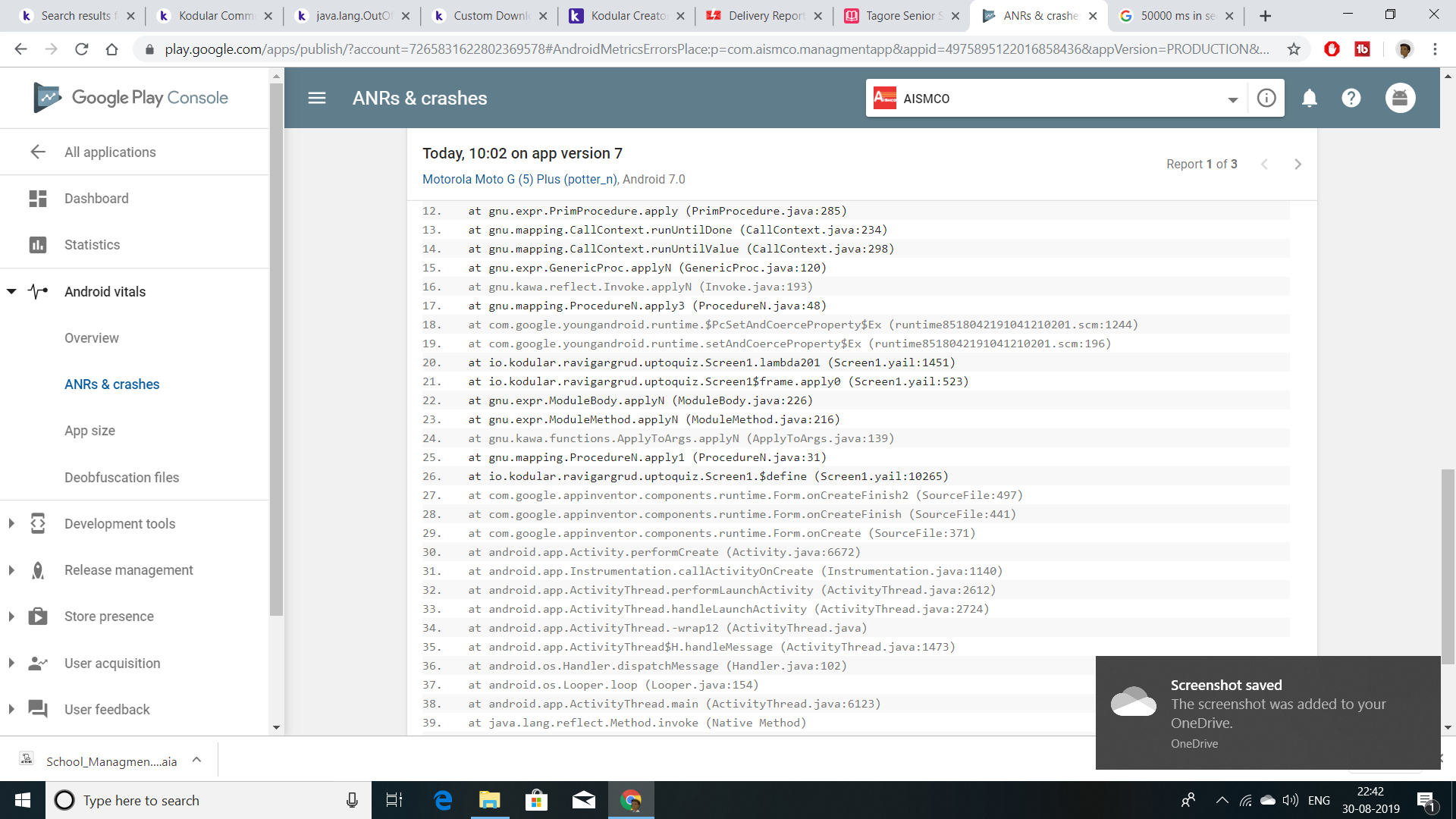Expand the Release management section

[11, 570]
